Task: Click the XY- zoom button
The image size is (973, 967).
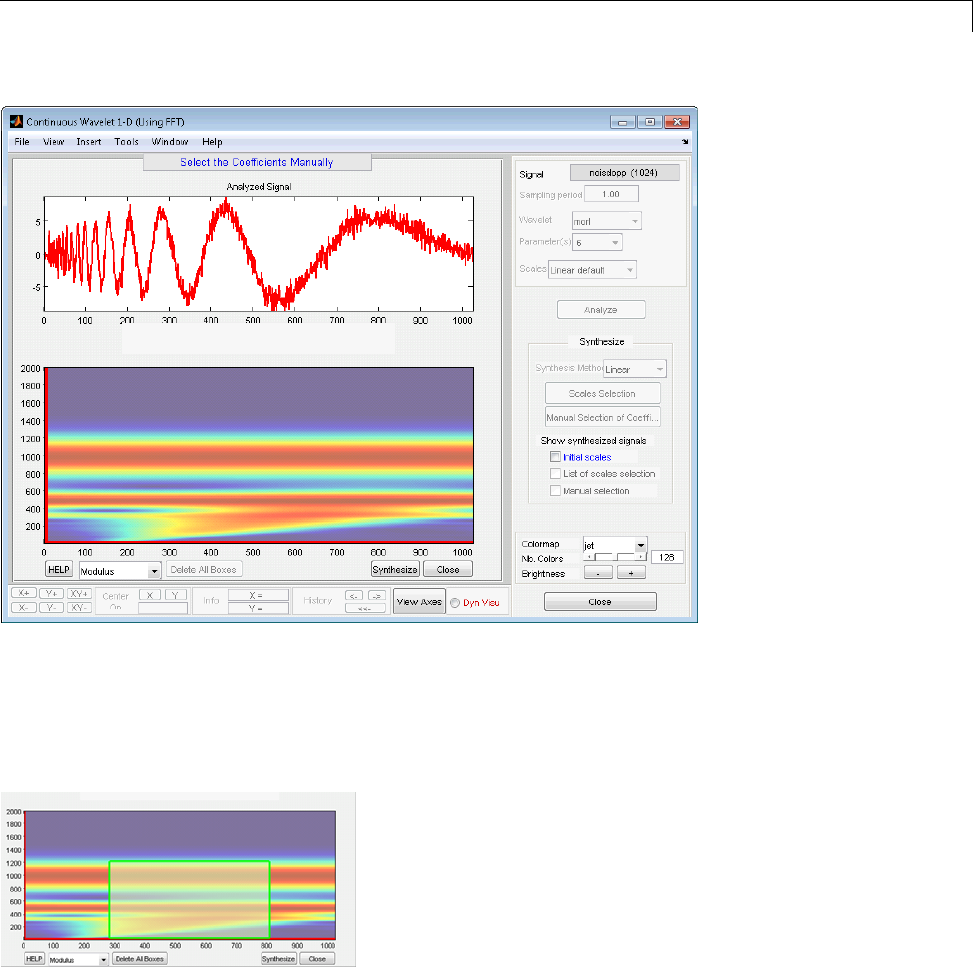Action: point(79,607)
